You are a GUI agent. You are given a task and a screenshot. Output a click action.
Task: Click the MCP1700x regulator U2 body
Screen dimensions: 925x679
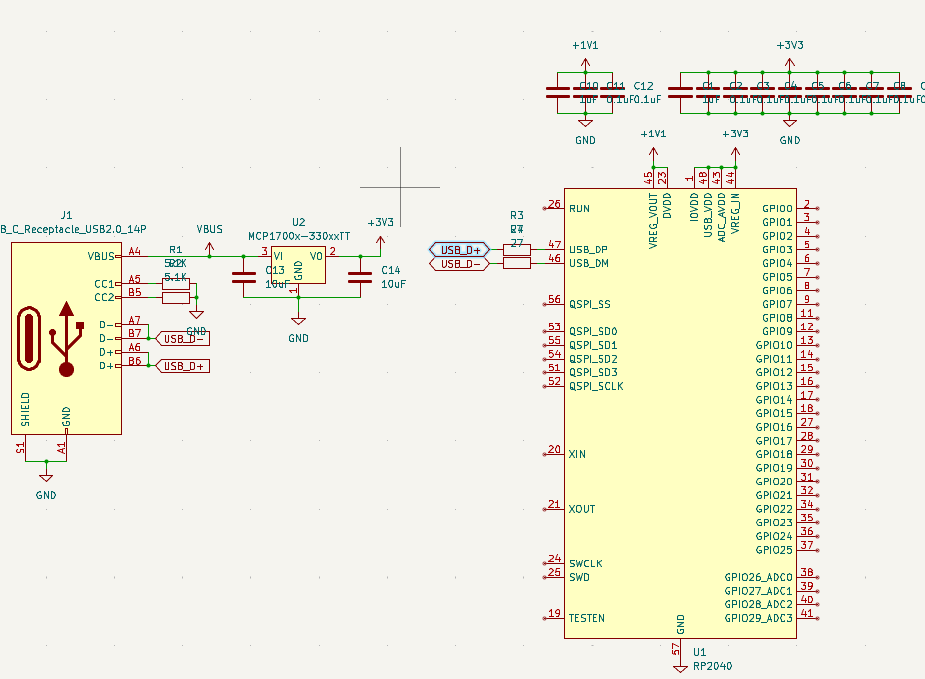point(298,264)
